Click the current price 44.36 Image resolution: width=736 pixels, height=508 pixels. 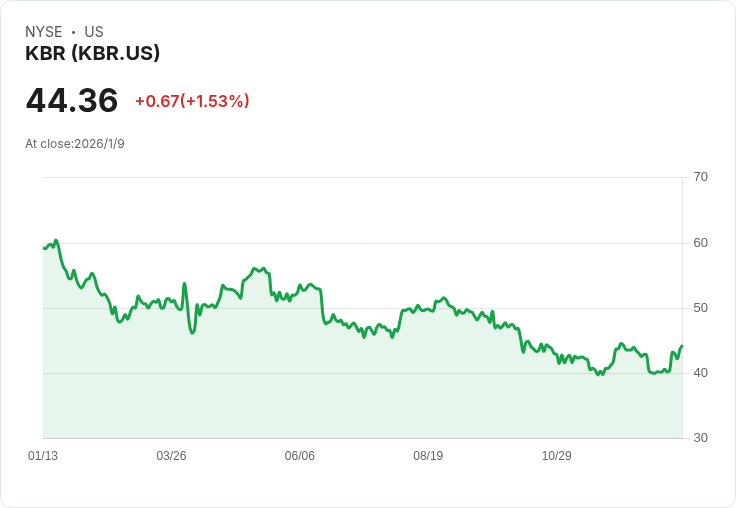(72, 100)
